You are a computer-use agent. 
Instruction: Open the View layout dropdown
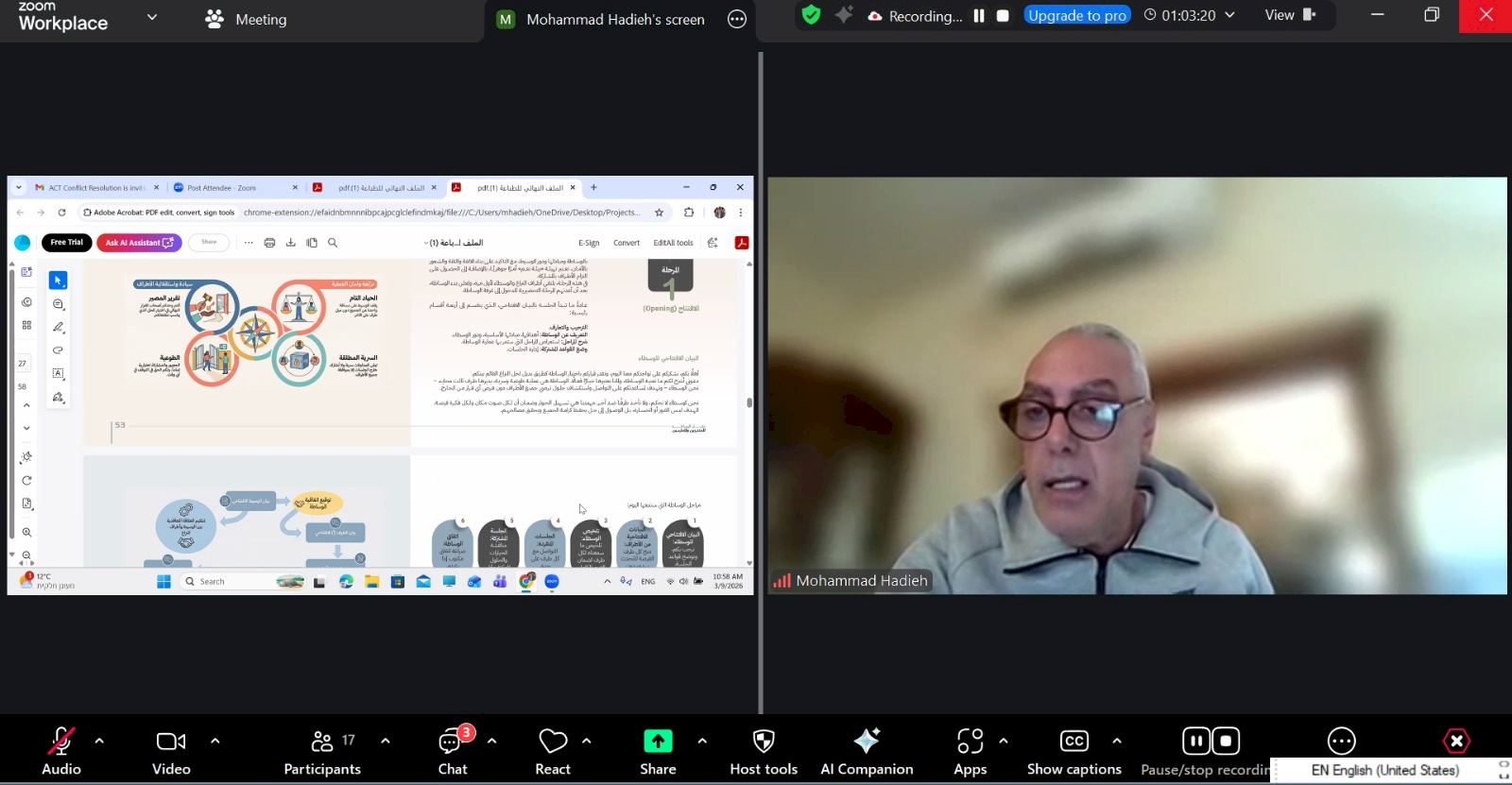1290,15
